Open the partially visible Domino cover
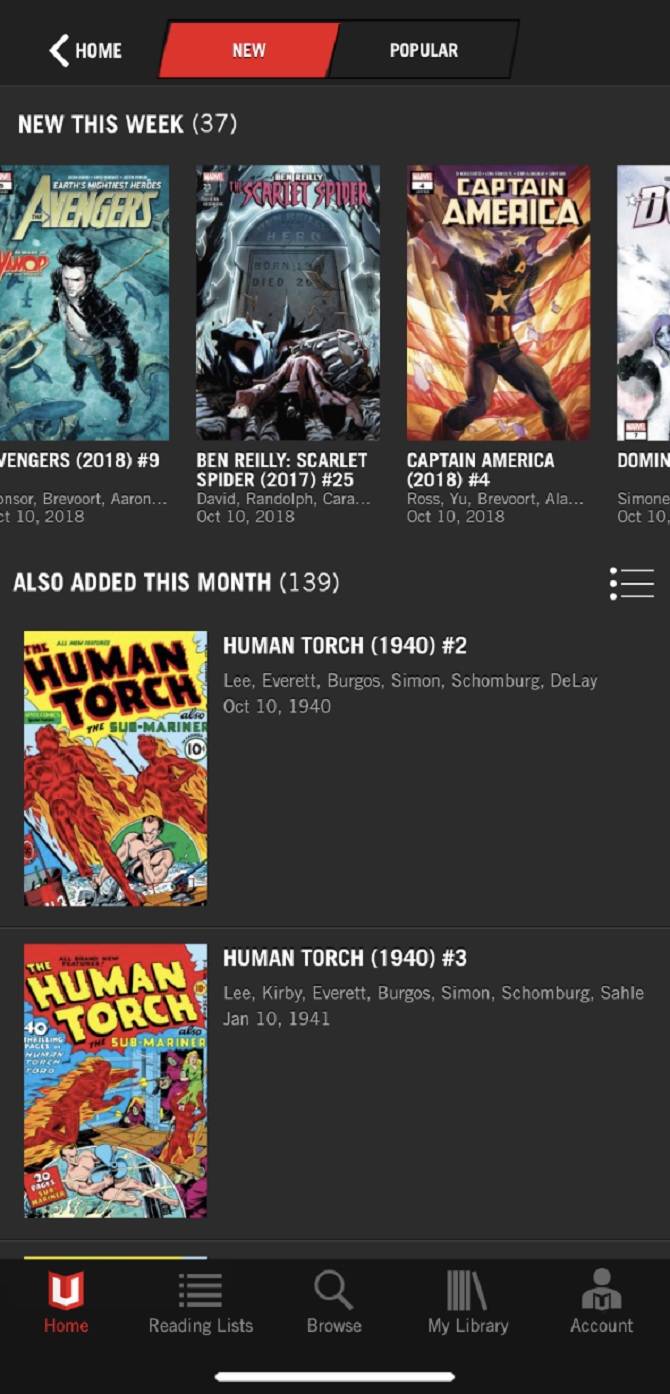The height and width of the screenshot is (1394, 670). pos(643,303)
